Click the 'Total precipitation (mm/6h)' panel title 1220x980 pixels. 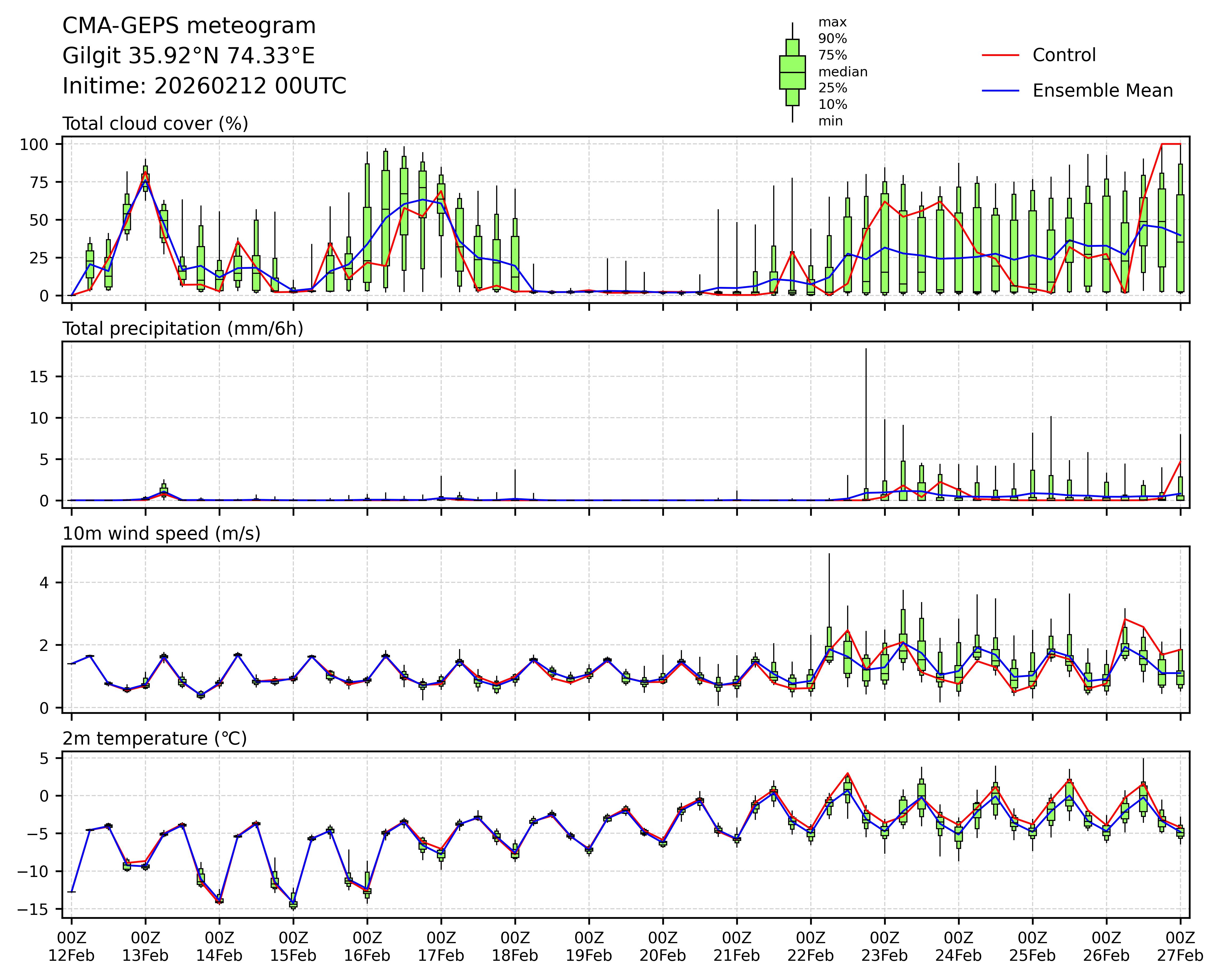pos(183,329)
